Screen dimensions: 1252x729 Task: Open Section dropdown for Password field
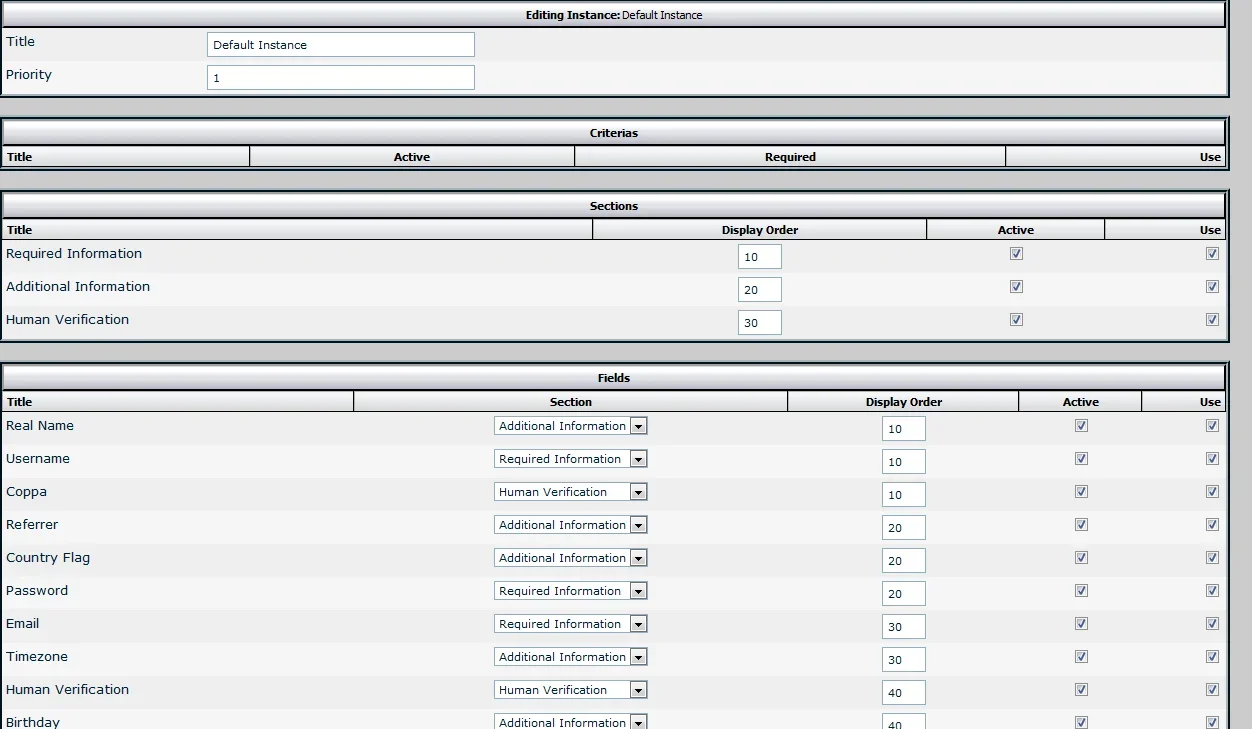(x=571, y=591)
